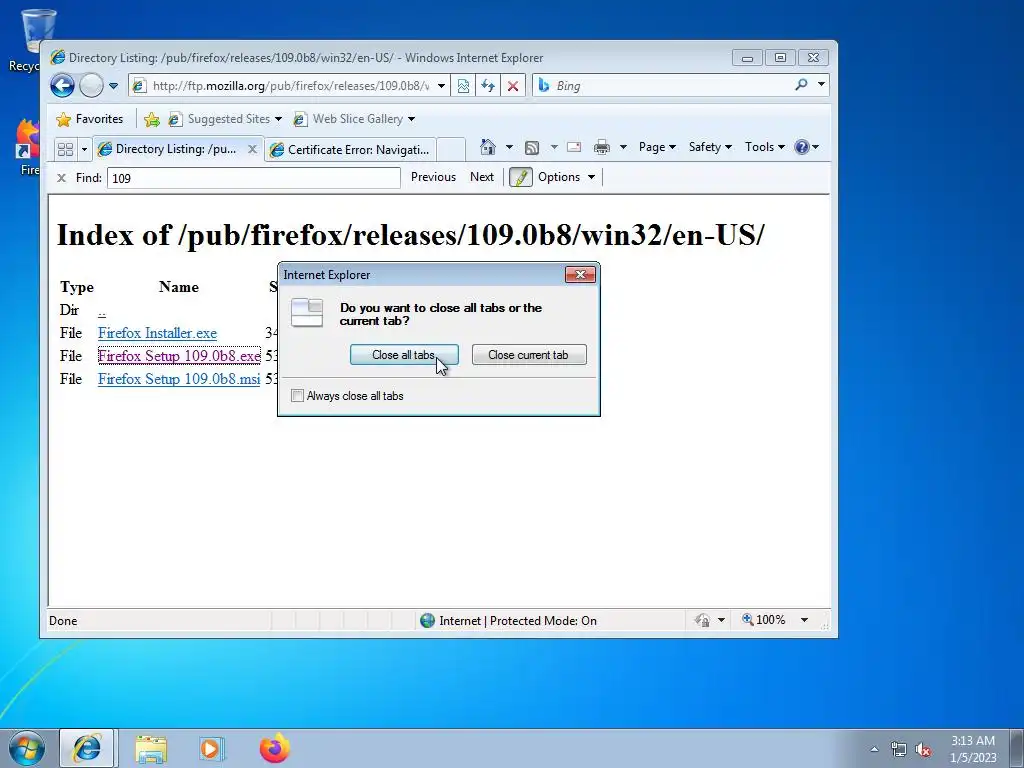Toggle highlight all matches icon

point(520,177)
